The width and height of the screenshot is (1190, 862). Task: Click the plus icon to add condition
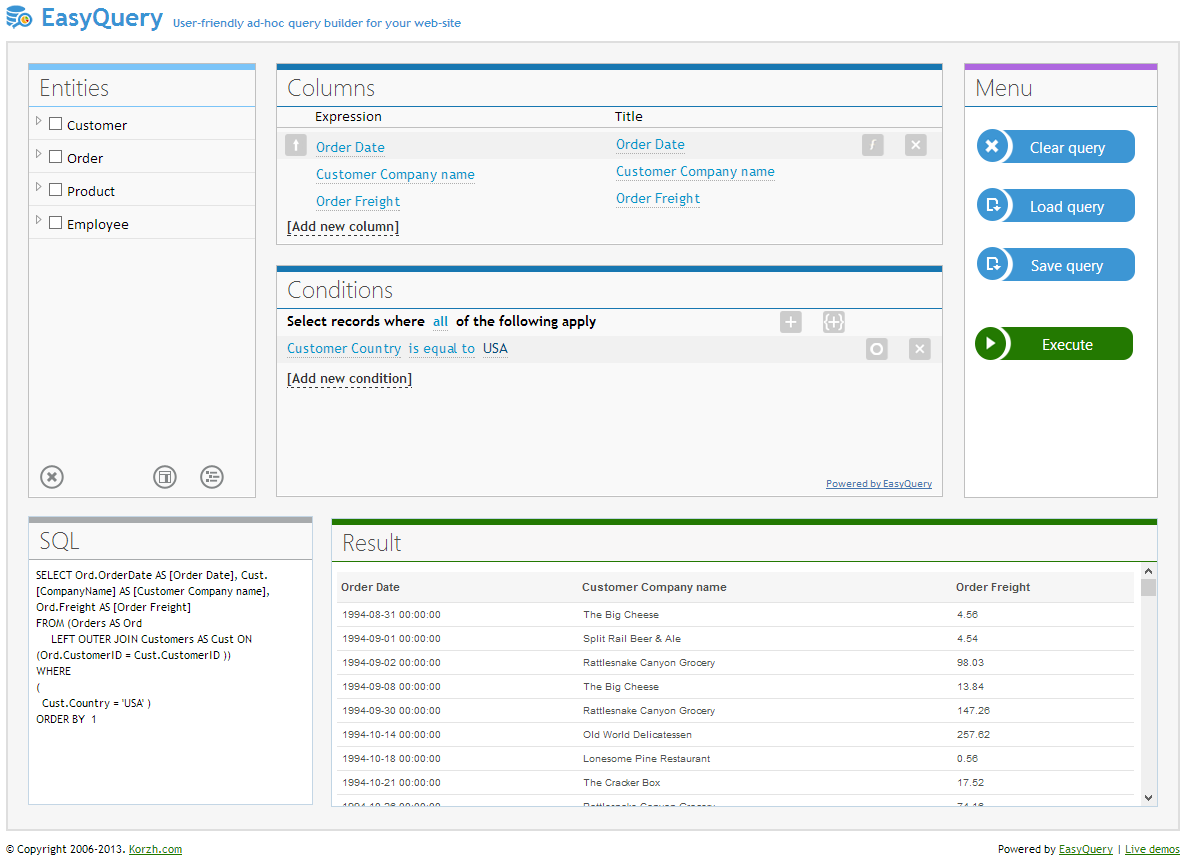[x=790, y=322]
